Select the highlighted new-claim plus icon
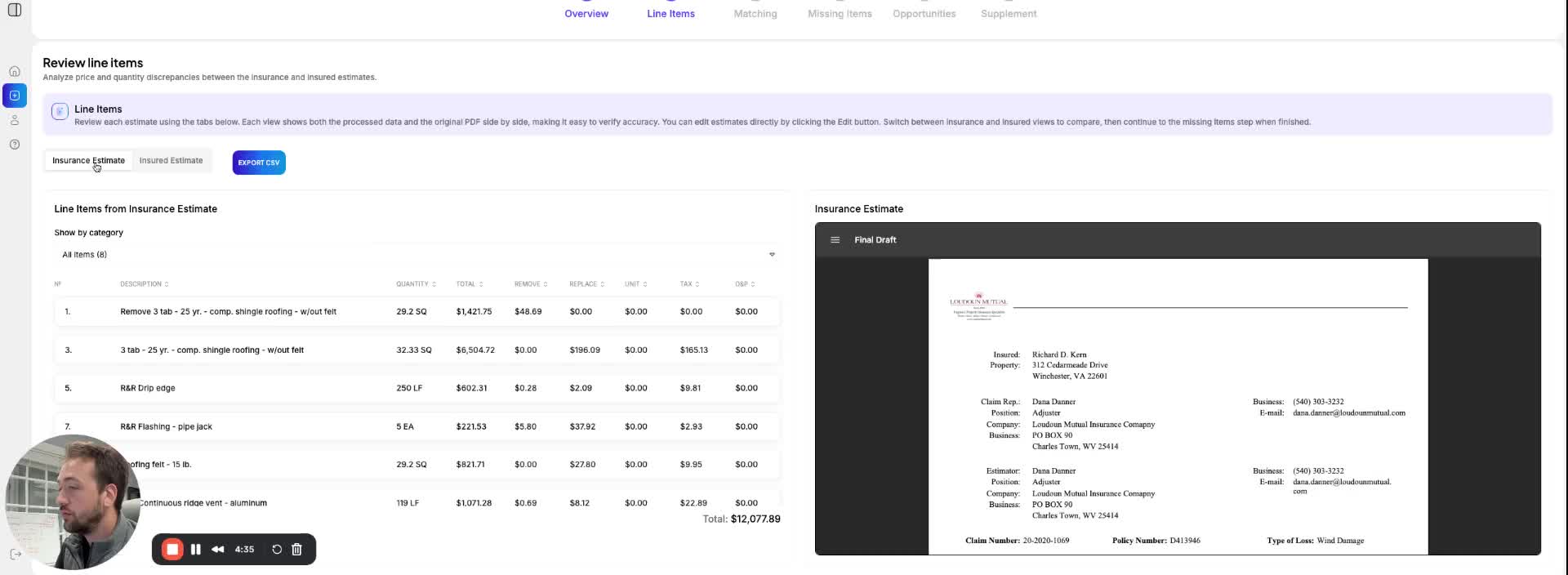Screen dimensions: 1568x575 (x=15, y=96)
